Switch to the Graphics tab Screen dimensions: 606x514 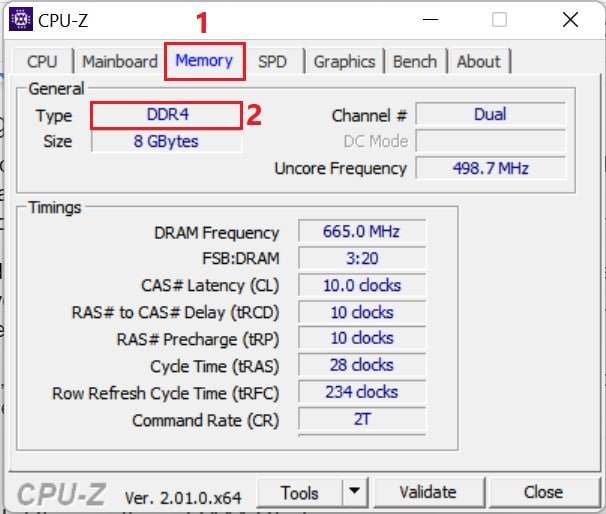tap(344, 61)
